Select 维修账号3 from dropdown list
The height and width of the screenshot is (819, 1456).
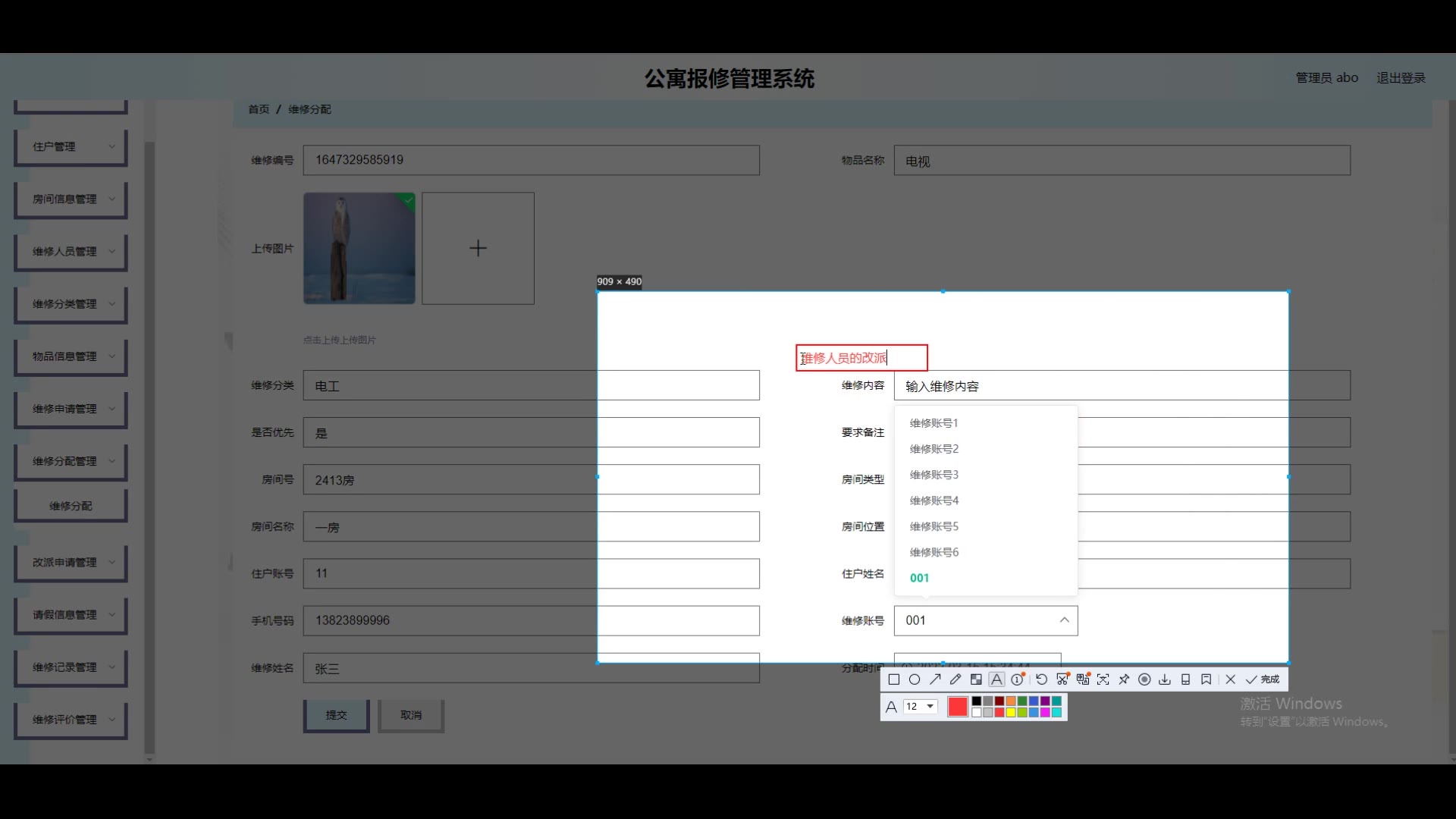986,475
